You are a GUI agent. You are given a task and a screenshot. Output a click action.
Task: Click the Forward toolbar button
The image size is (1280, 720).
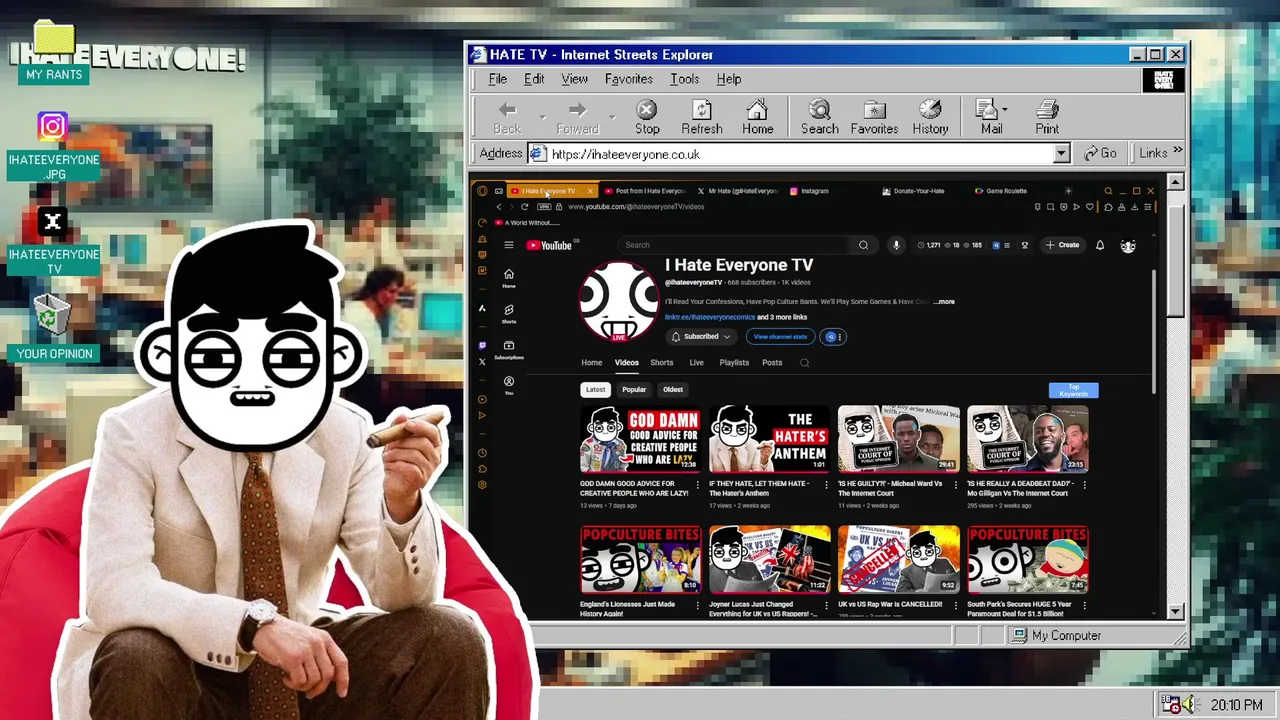(577, 117)
